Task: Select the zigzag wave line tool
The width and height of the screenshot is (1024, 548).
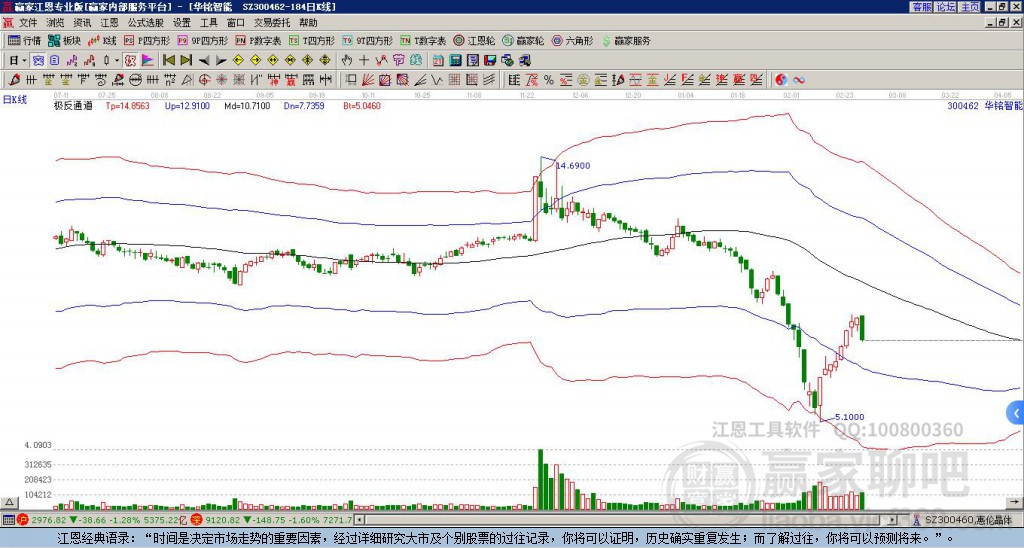Action: [x=435, y=80]
